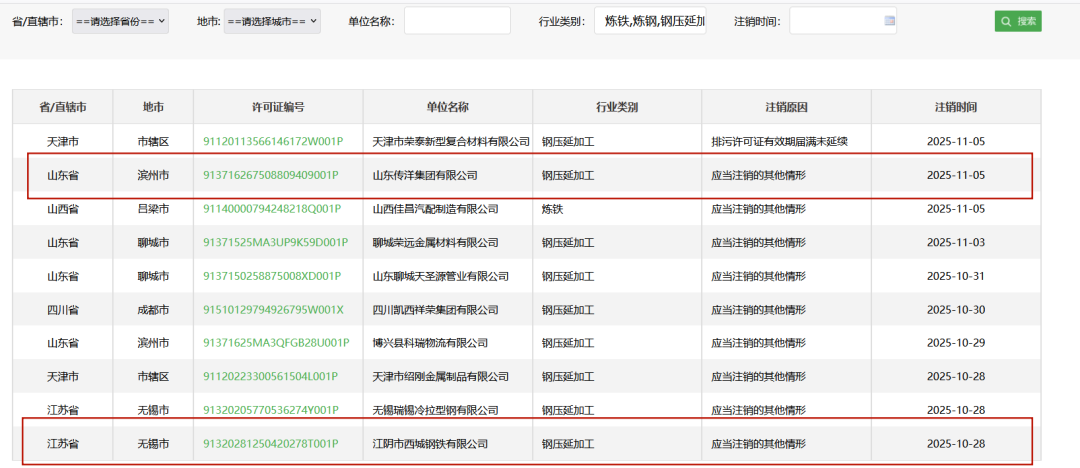Select the 山西省 province cell
The width and height of the screenshot is (1080, 468).
click(x=63, y=209)
